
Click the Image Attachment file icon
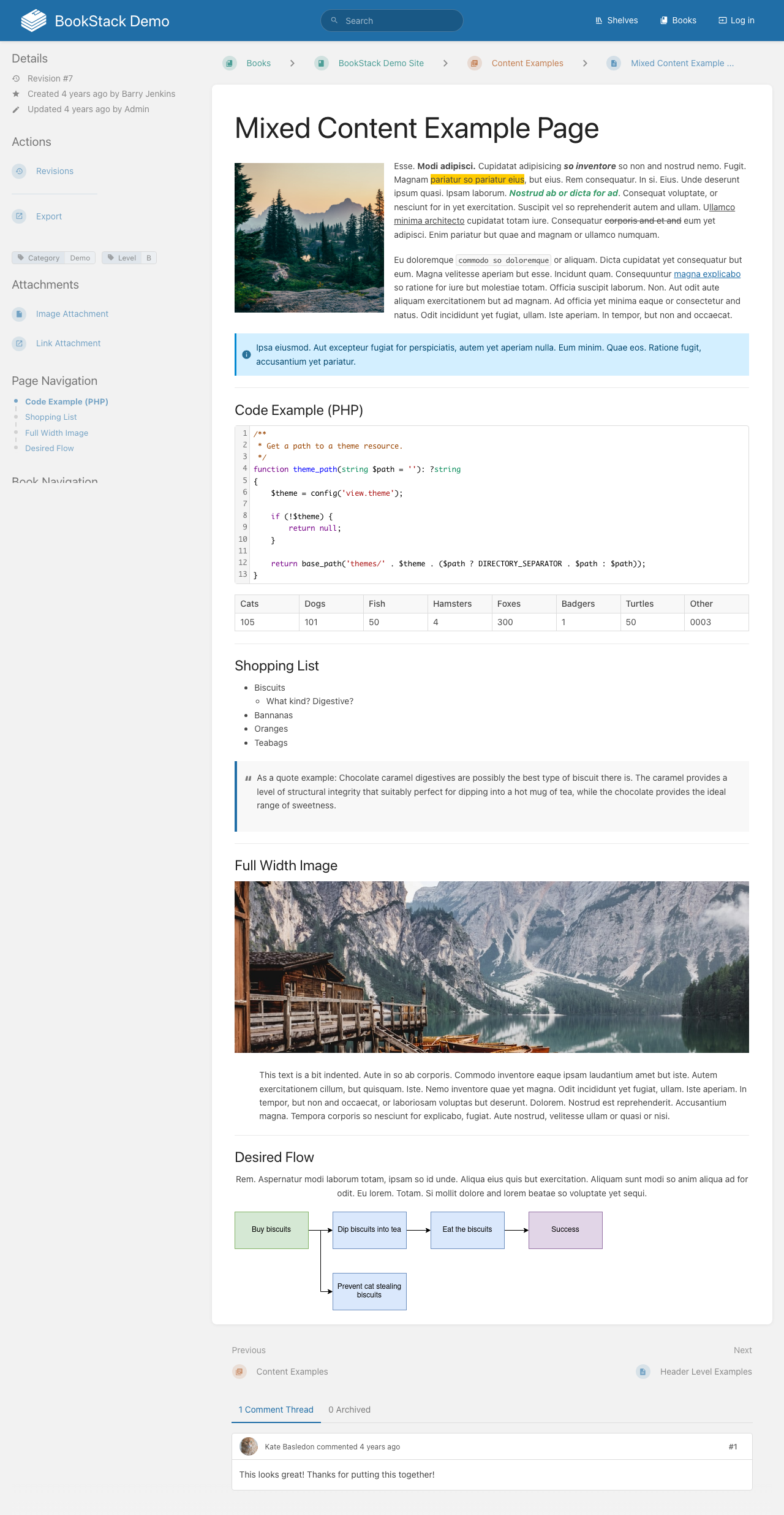pos(19,314)
